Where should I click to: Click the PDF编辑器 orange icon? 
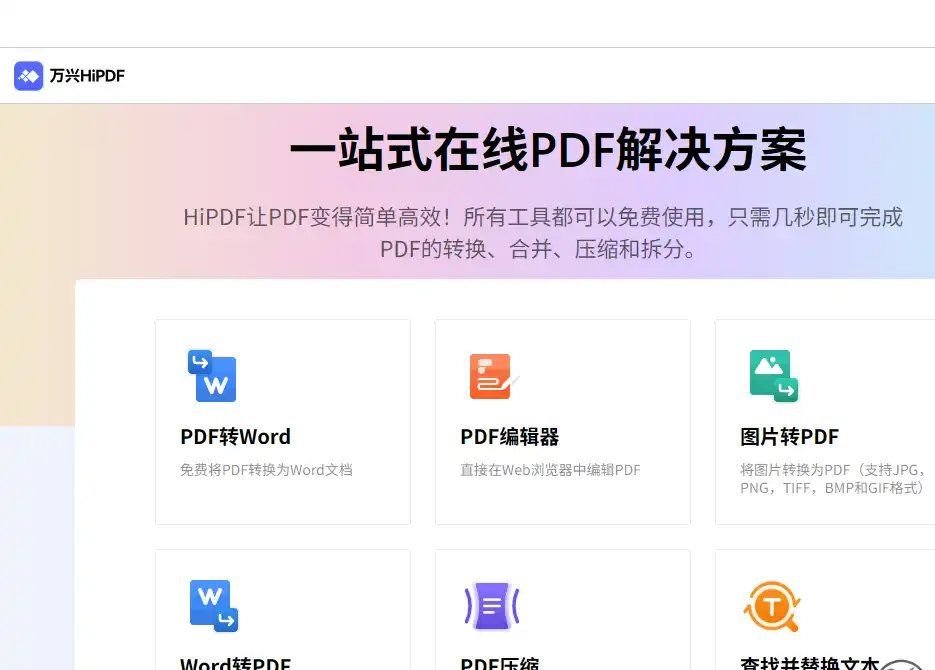click(x=494, y=376)
